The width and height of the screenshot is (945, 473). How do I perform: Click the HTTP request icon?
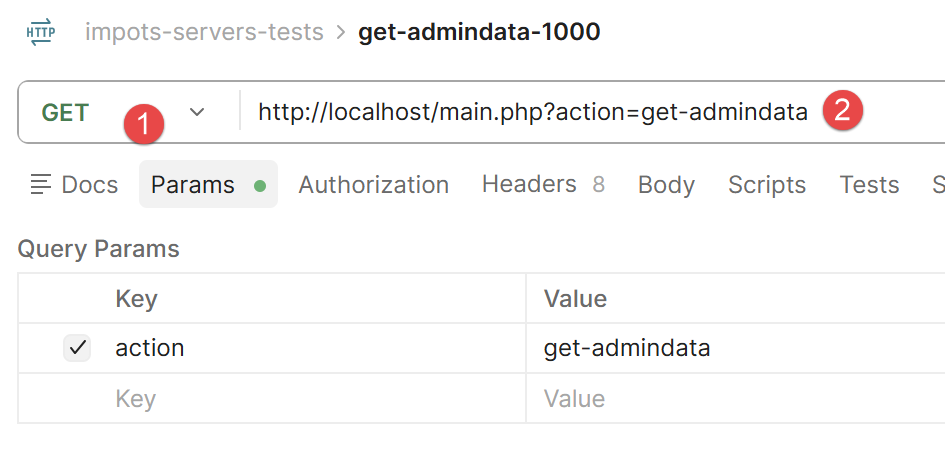pos(41,32)
